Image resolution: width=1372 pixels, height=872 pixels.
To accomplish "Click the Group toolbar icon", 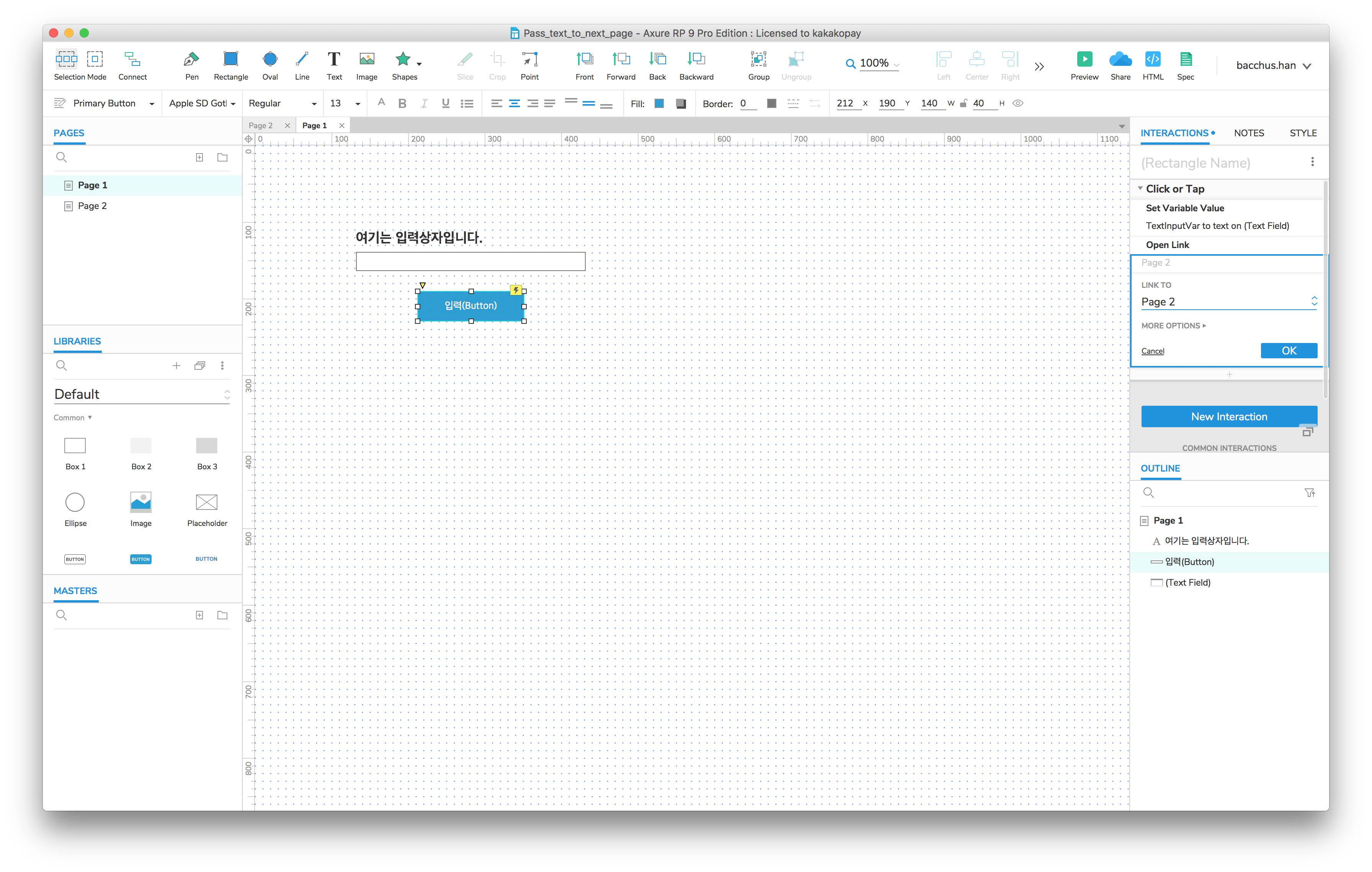I will 758,59.
